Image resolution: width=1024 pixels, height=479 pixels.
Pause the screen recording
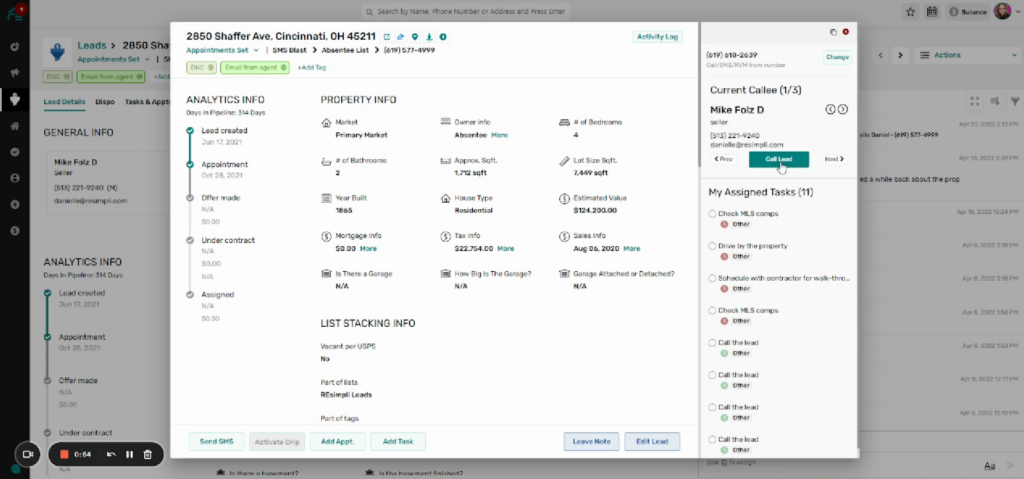(129, 454)
